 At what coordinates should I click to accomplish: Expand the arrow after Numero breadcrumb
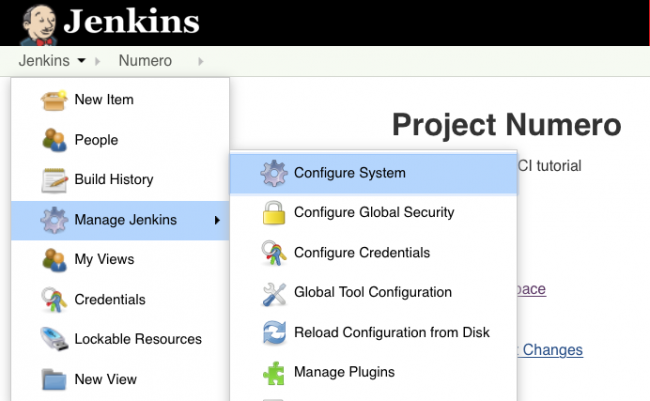point(201,61)
